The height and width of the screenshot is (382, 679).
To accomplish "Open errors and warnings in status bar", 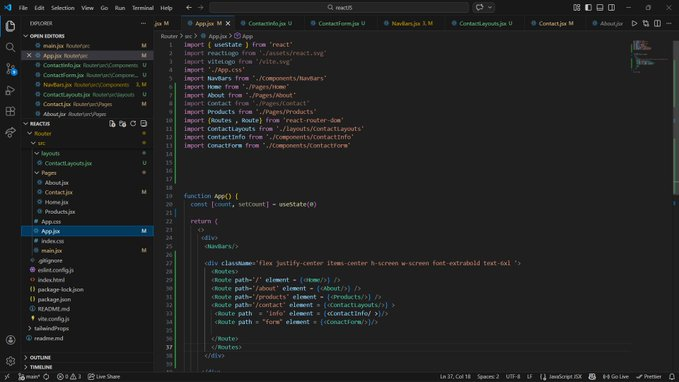I will (x=69, y=377).
